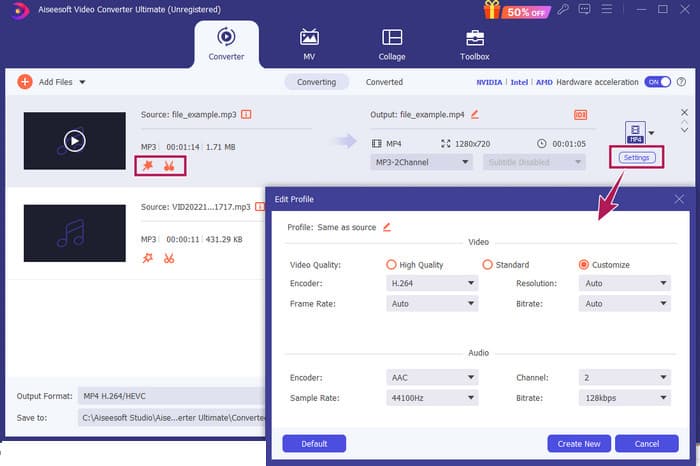Click the Save to path field
This screenshot has height=466, width=700.
pyautogui.click(x=172, y=418)
